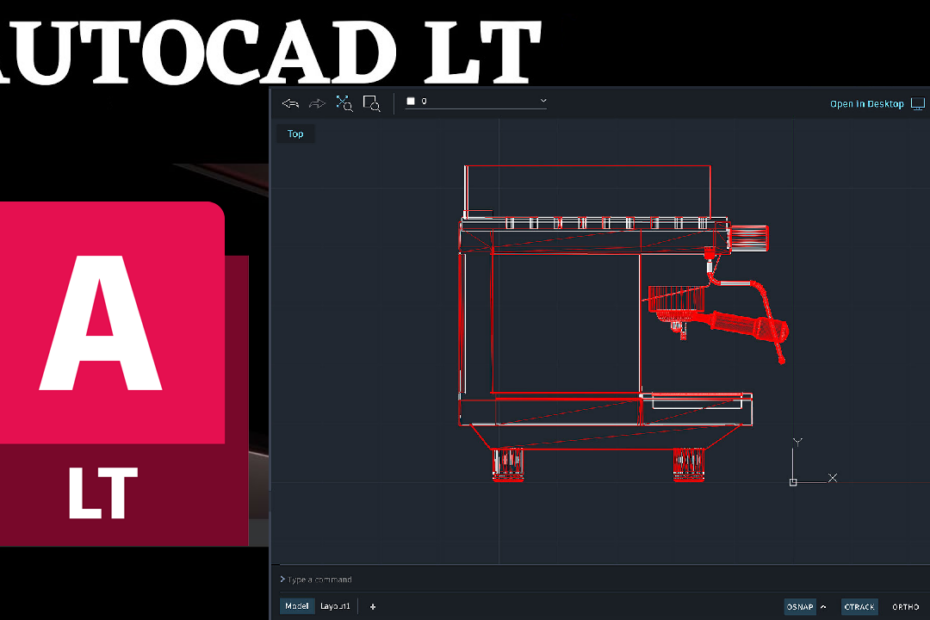Select the zoom extents tool
Image resolution: width=930 pixels, height=620 pixels.
(344, 103)
